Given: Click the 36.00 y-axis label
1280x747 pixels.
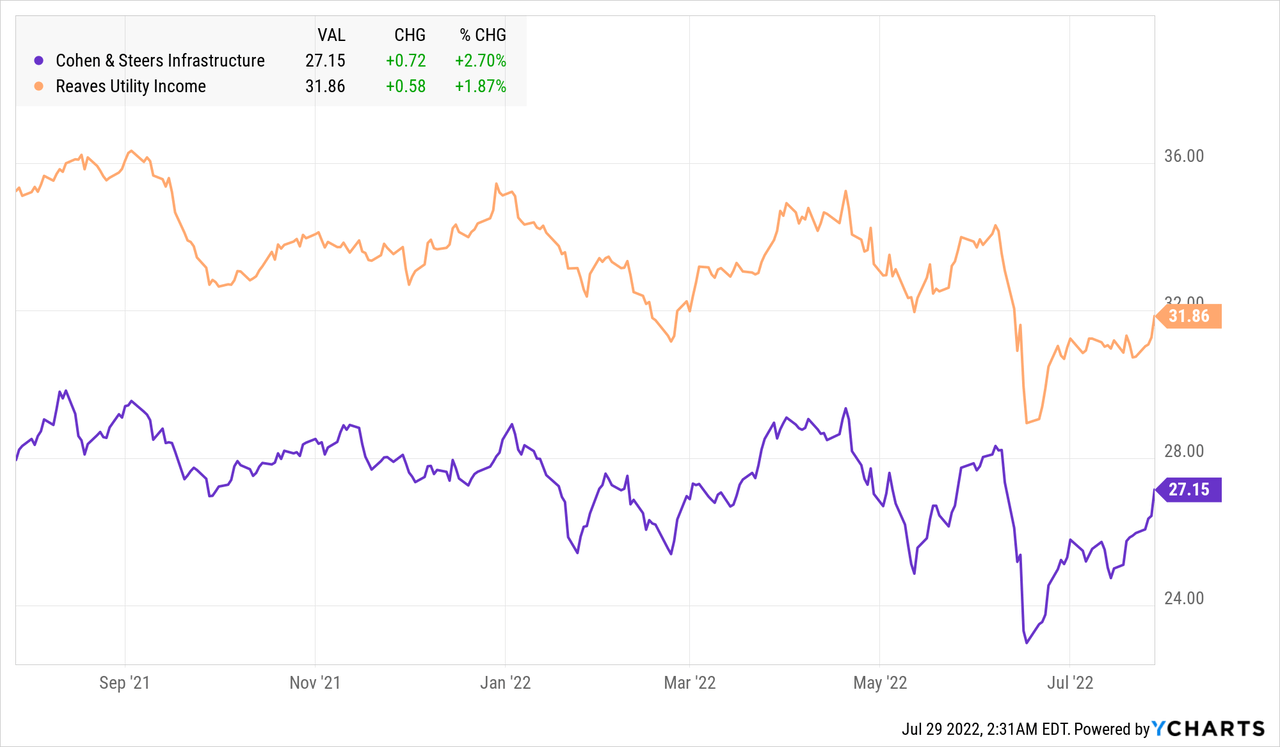Looking at the screenshot, I should click(x=1186, y=157).
